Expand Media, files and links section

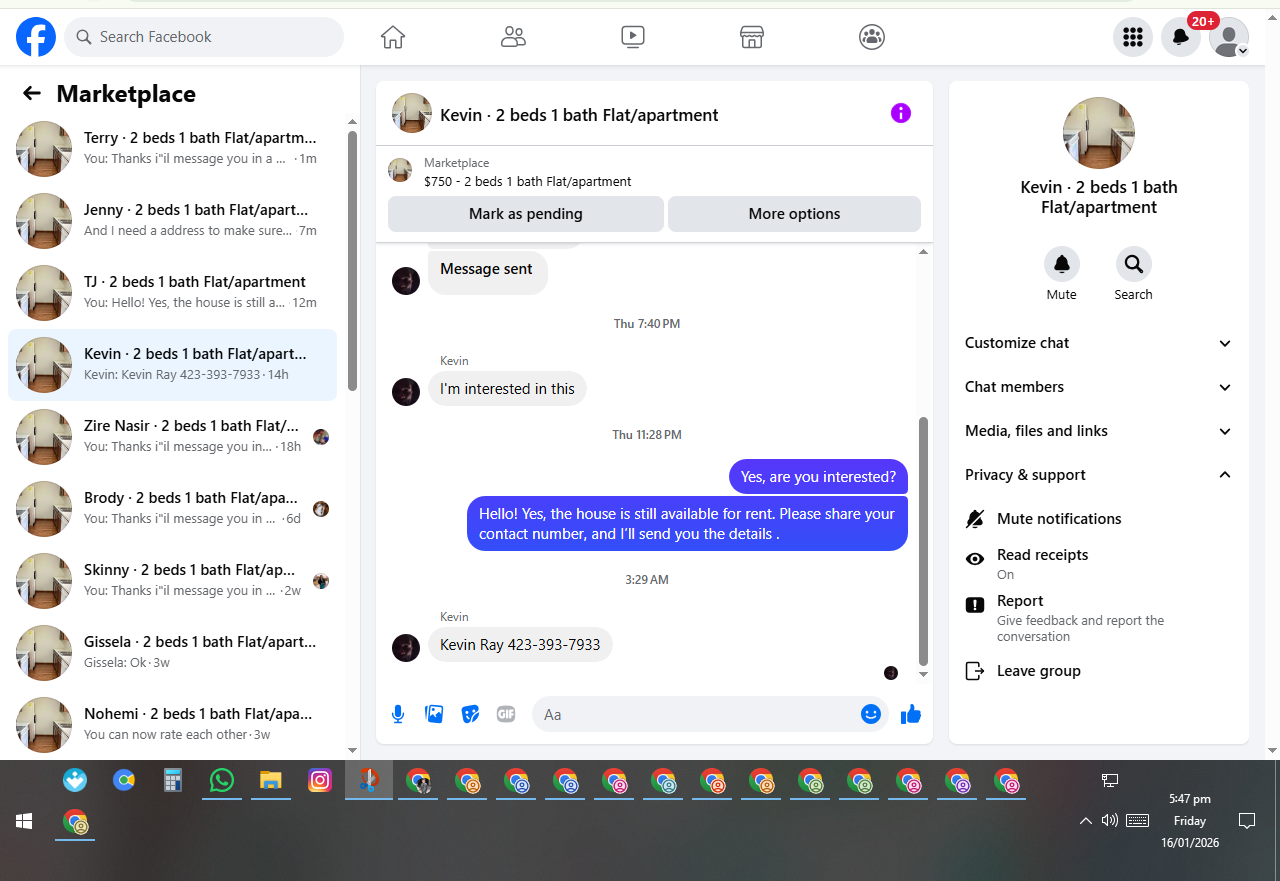1099,431
